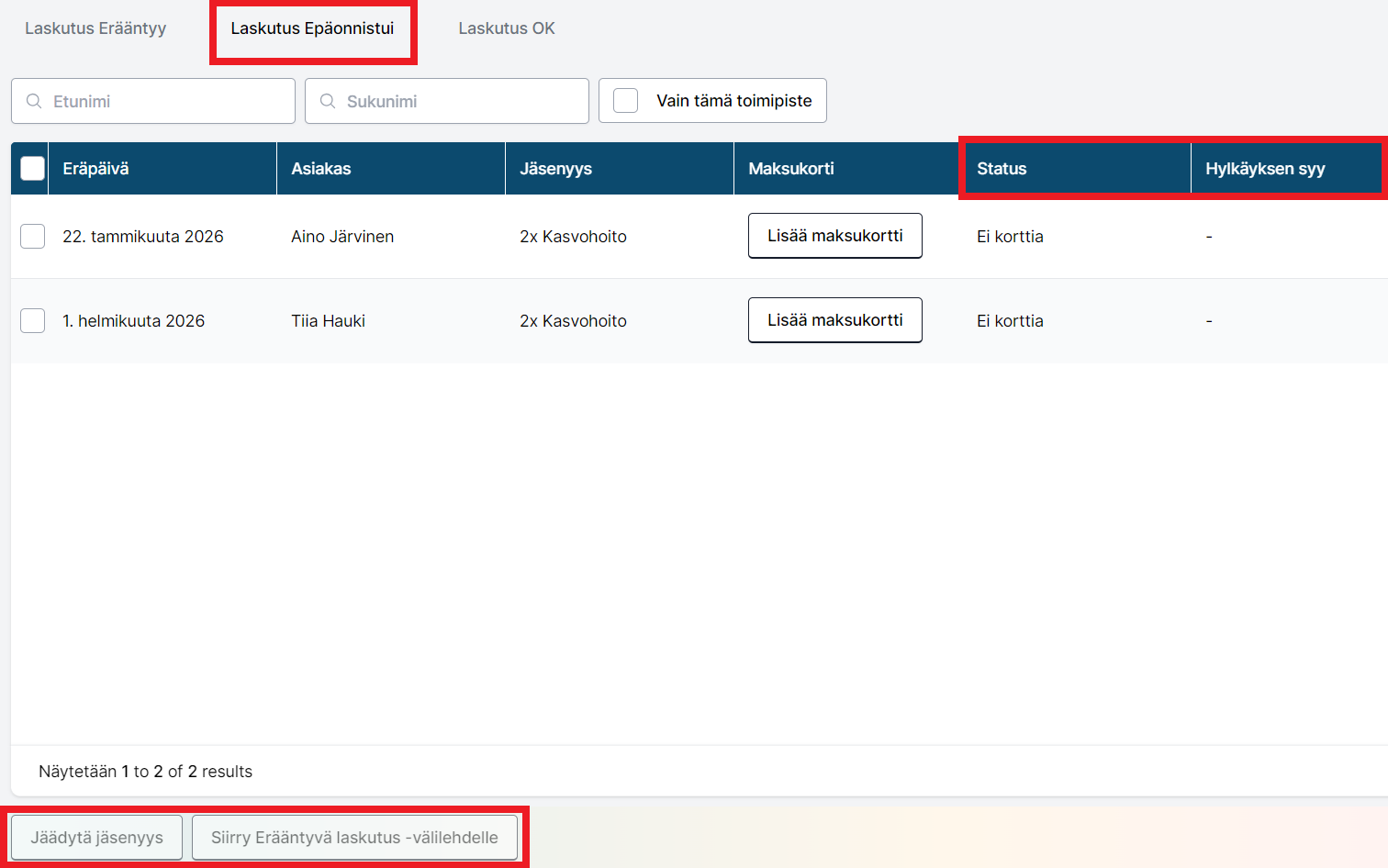
Task: Open the Laskutus OK tab
Action: (x=507, y=28)
